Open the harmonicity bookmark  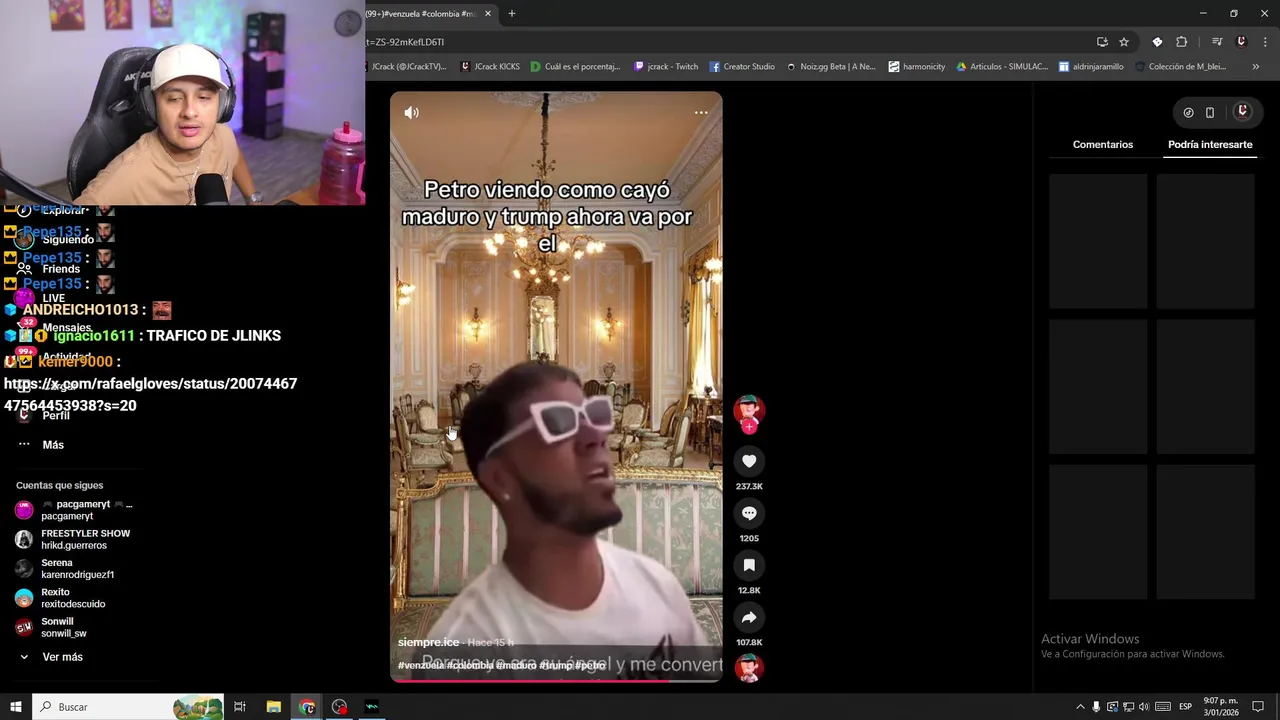[x=917, y=67]
